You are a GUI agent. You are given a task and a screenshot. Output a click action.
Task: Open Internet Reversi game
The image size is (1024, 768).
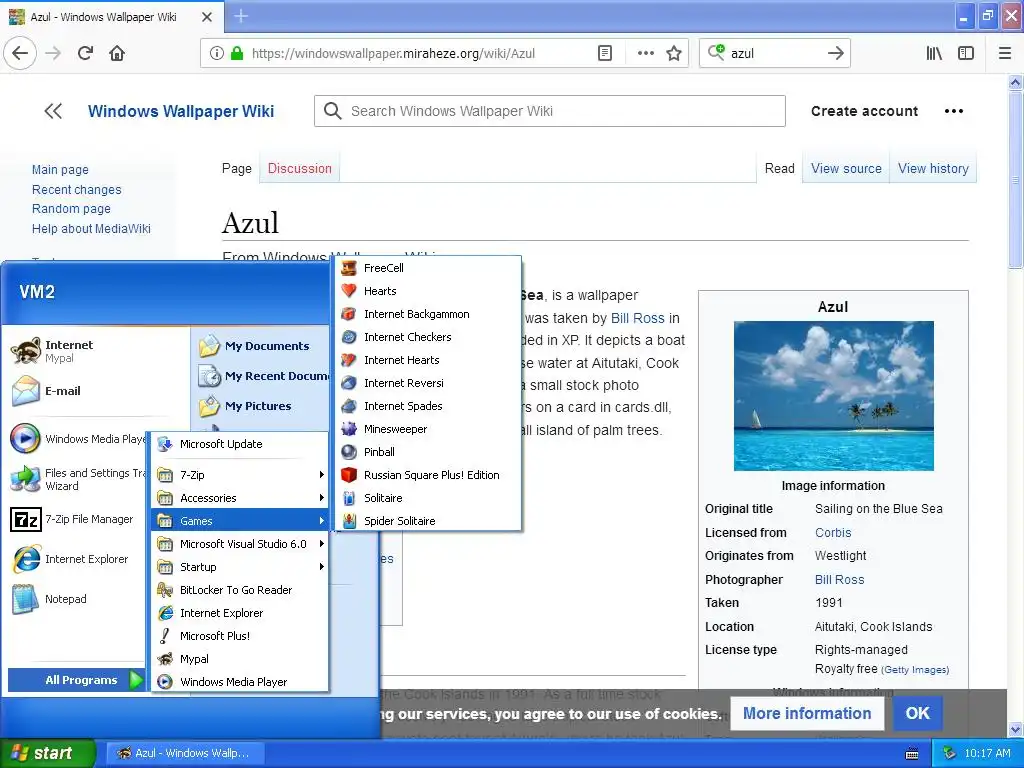(428, 383)
